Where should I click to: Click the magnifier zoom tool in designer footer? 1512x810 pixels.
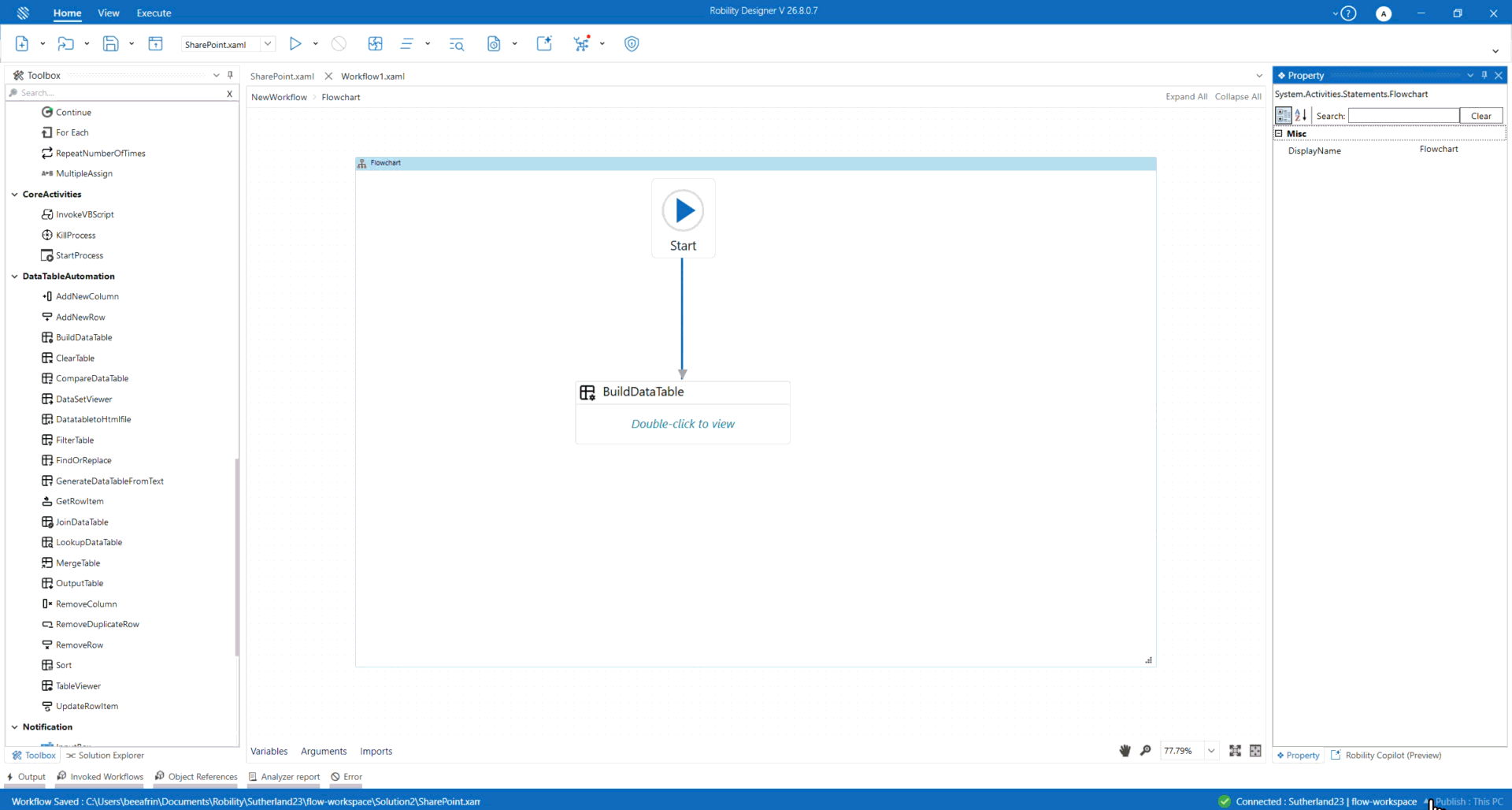coord(1146,751)
